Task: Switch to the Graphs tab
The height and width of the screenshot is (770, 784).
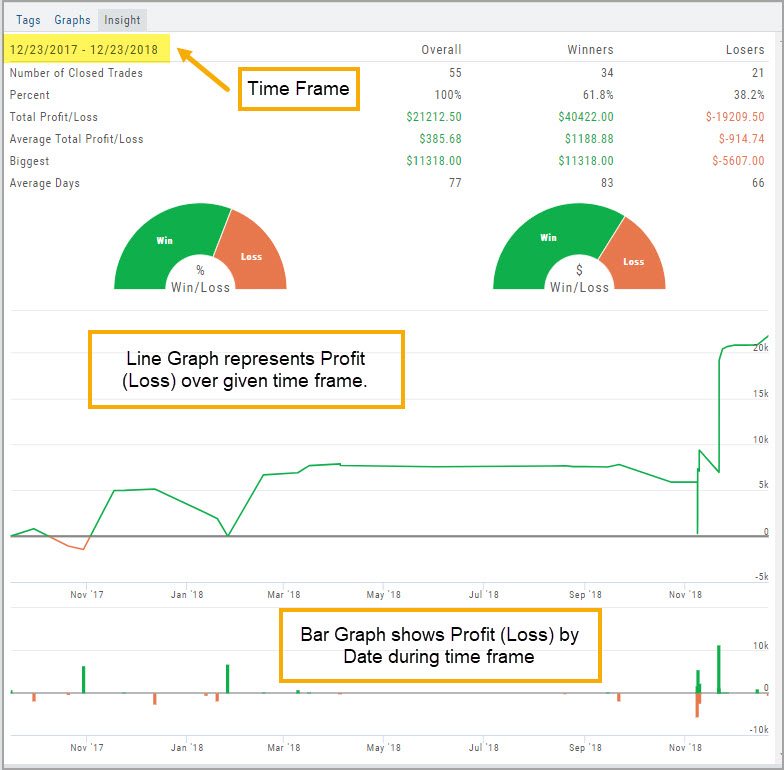Action: coord(72,20)
